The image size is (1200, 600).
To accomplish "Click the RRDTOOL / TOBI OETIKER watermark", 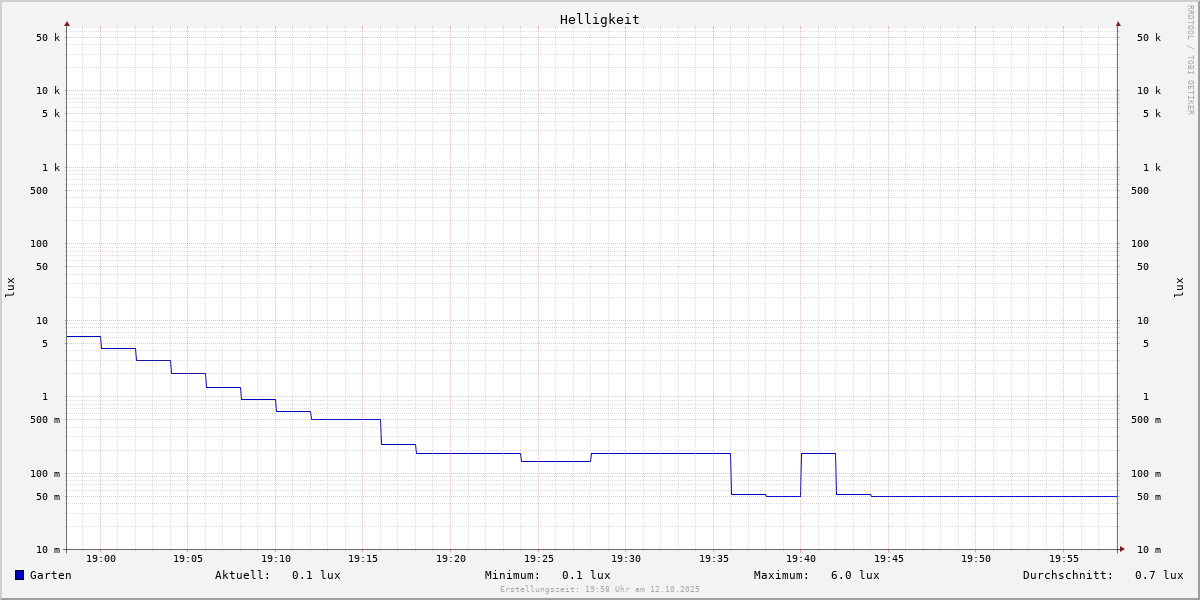I will tap(1190, 60).
